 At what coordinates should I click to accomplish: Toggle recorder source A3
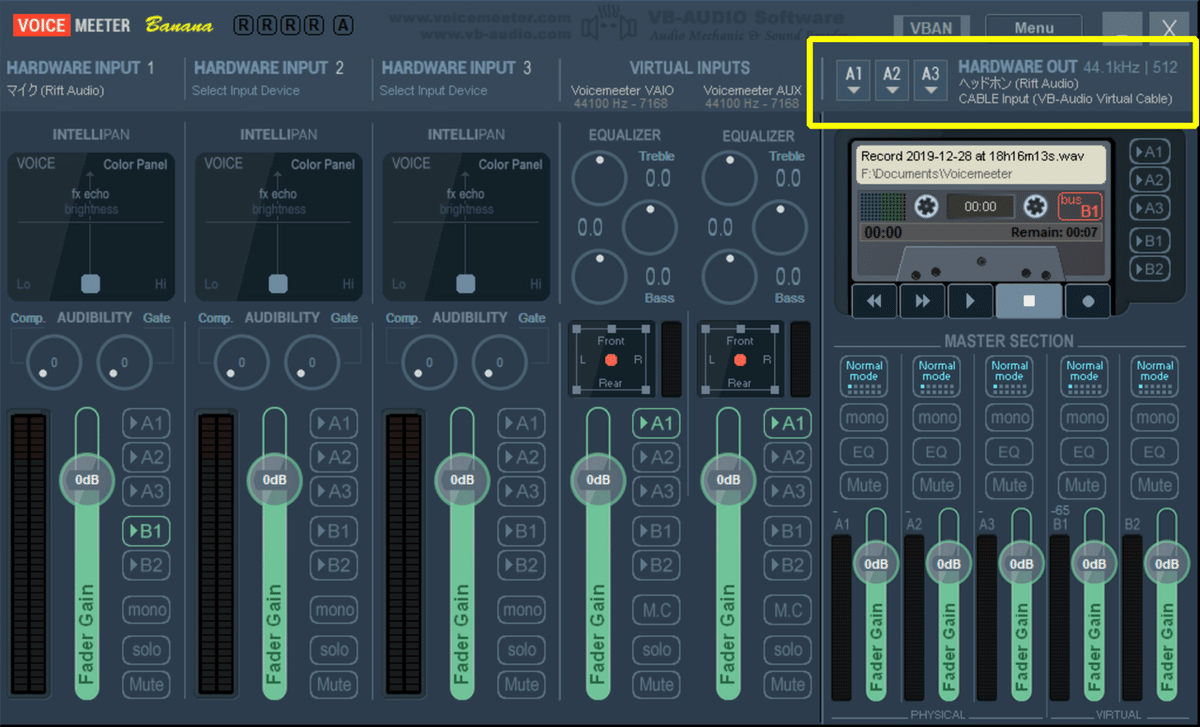1149,208
